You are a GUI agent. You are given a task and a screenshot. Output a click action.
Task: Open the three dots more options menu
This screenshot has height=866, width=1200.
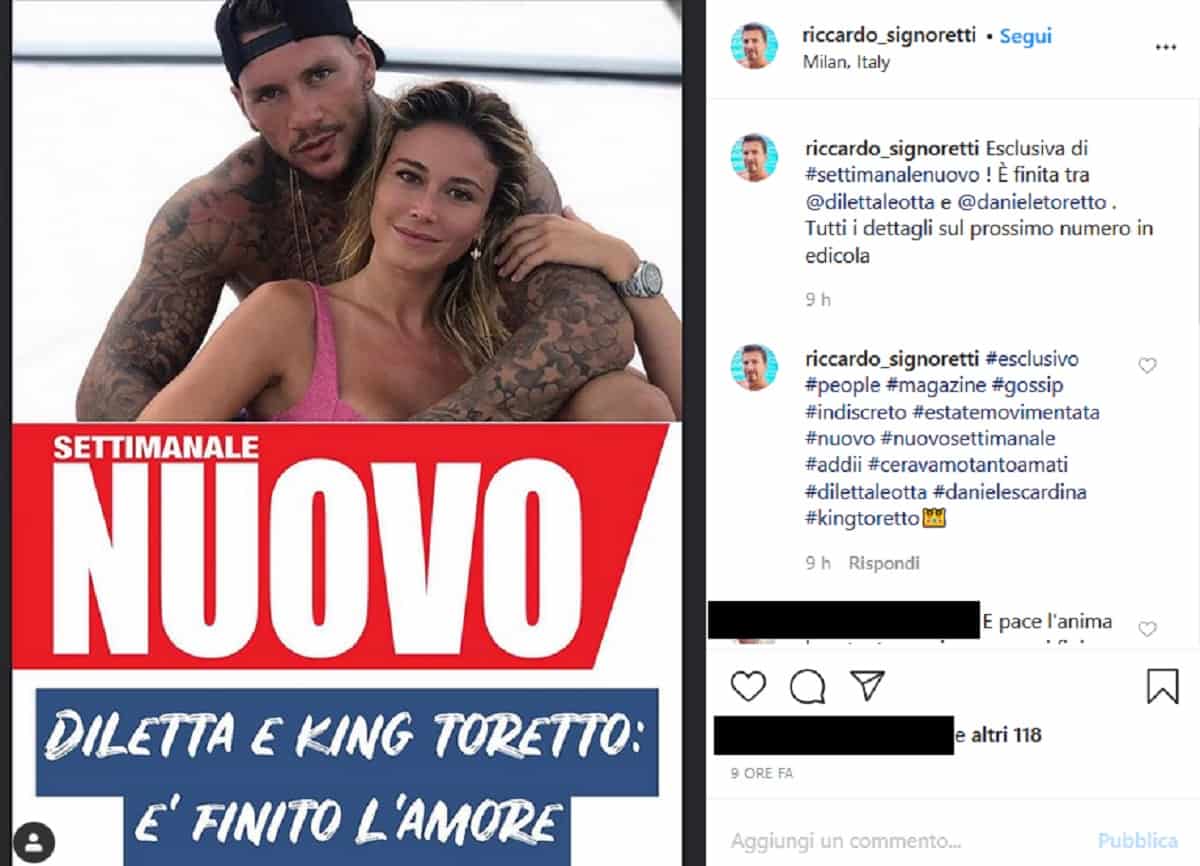(x=1166, y=47)
